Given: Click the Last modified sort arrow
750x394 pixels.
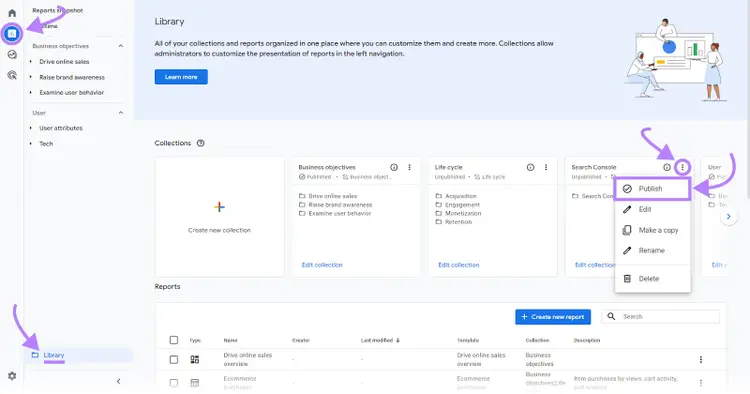Looking at the screenshot, I should 398,340.
